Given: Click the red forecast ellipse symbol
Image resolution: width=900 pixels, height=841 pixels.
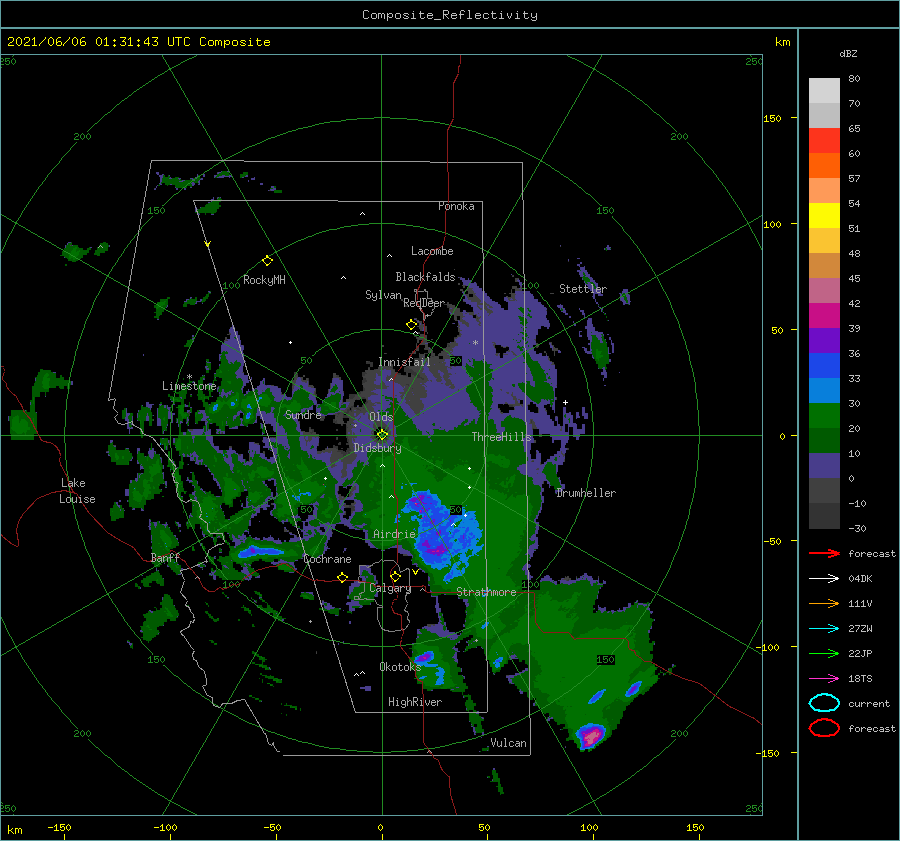Looking at the screenshot, I should point(824,728).
